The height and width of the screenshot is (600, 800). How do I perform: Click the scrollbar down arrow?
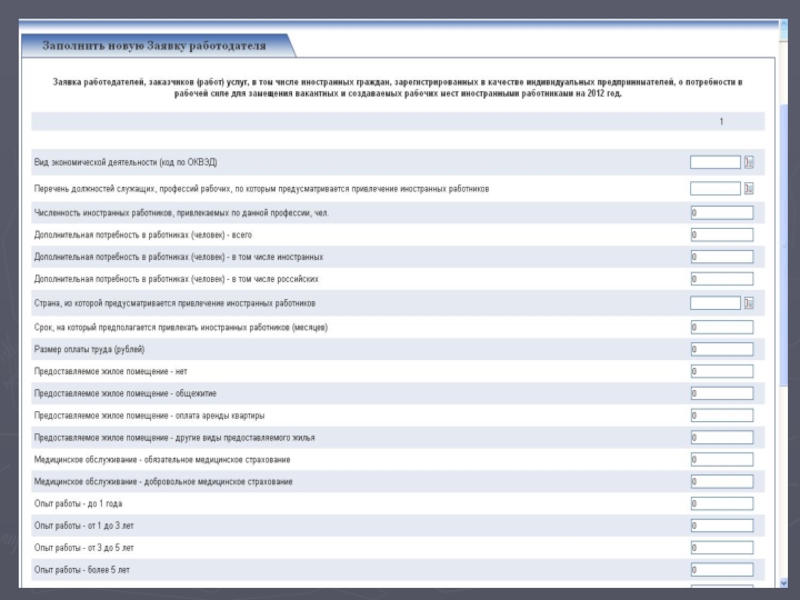coord(784,583)
